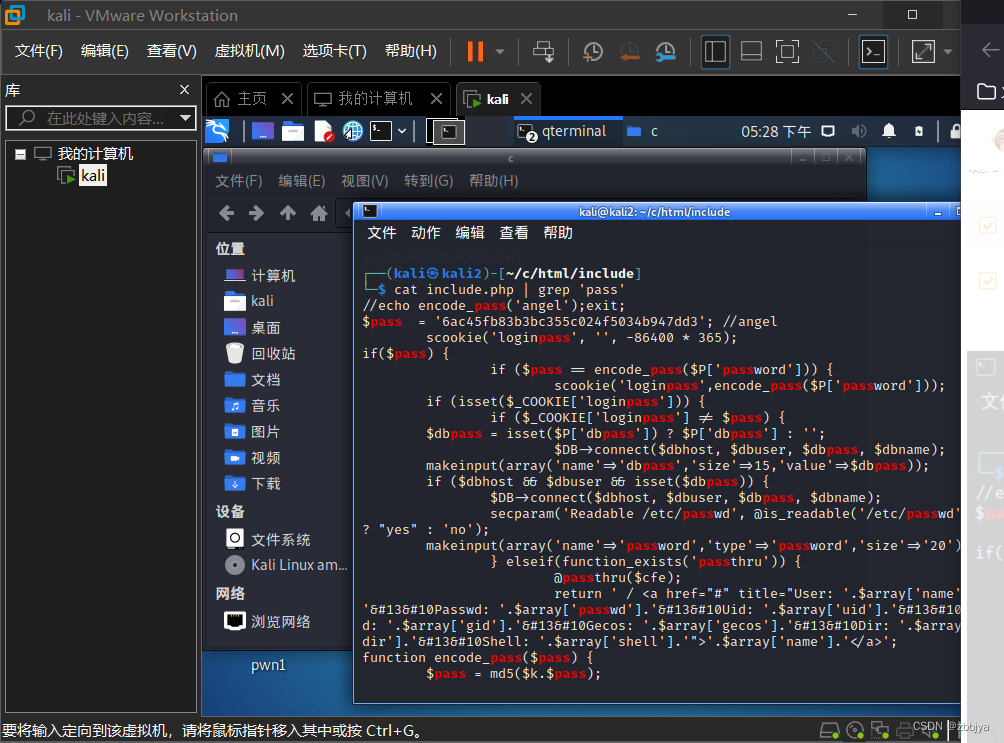The width and height of the screenshot is (1004, 743).
Task: Select the pwn1 file in file manager
Action: (x=268, y=665)
